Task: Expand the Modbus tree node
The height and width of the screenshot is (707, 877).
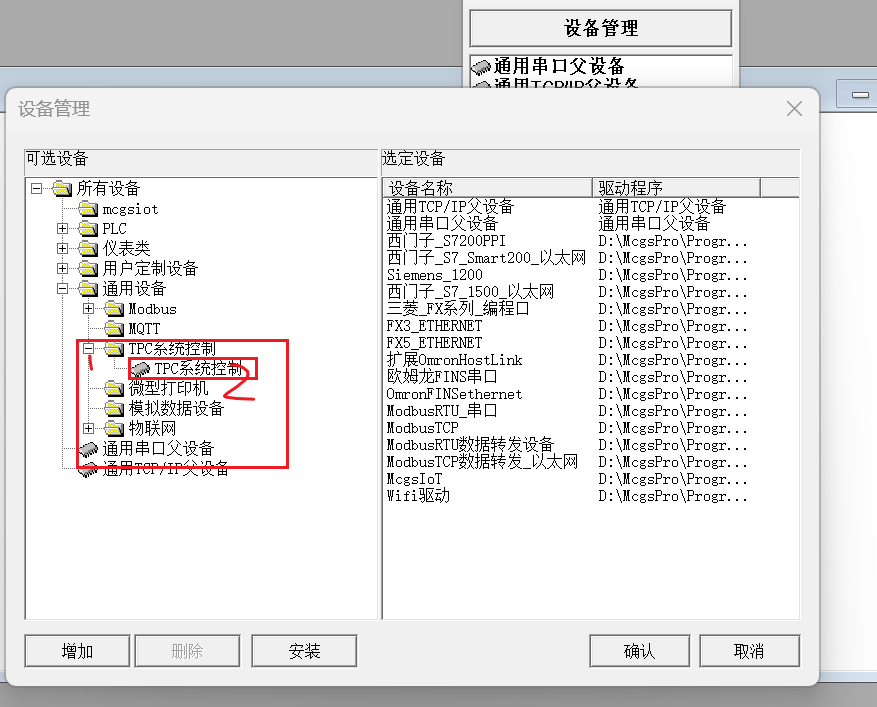Action: (89, 309)
